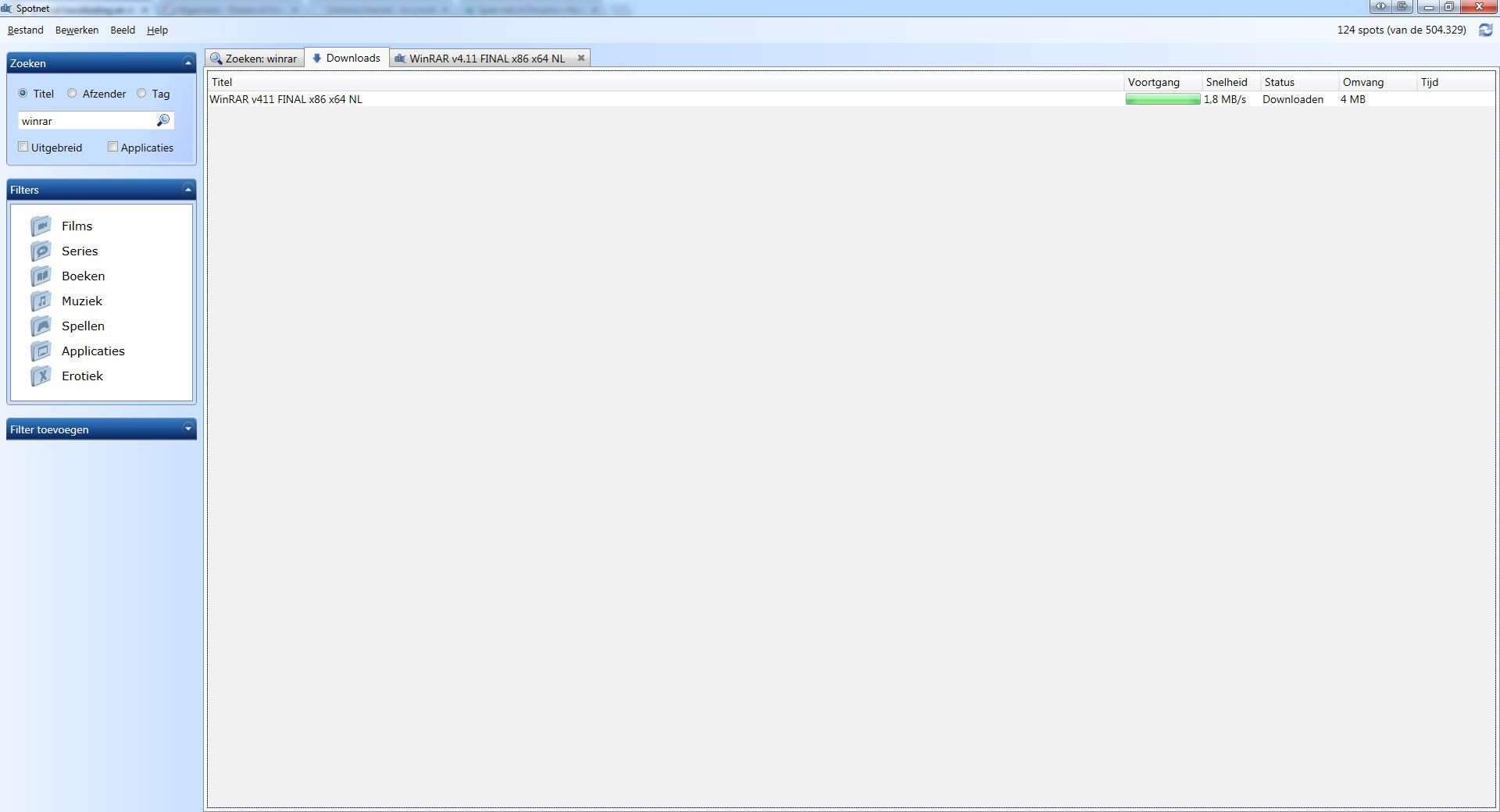Open the Erotiek filter folder icon

41,376
